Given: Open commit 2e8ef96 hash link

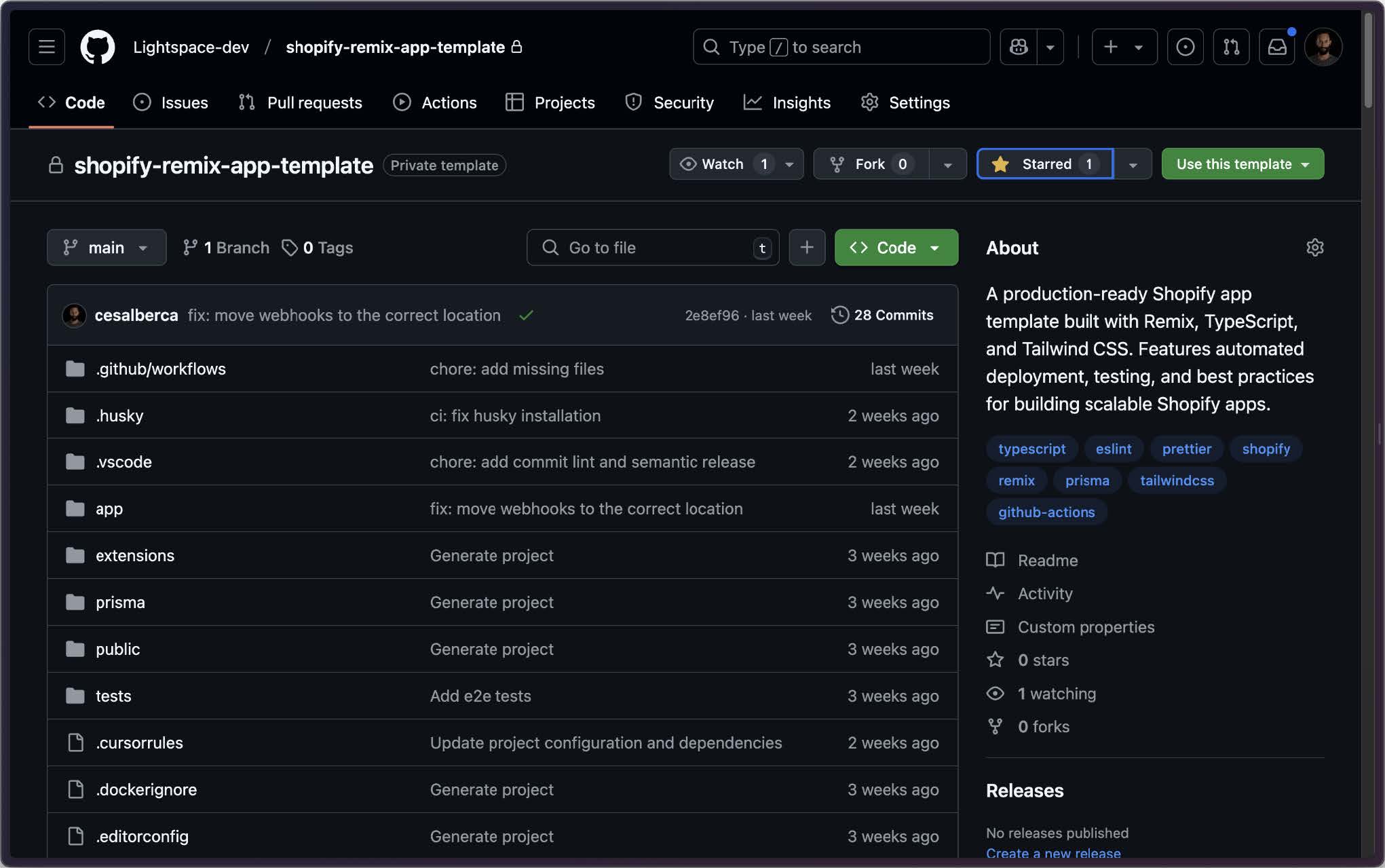Looking at the screenshot, I should (712, 316).
